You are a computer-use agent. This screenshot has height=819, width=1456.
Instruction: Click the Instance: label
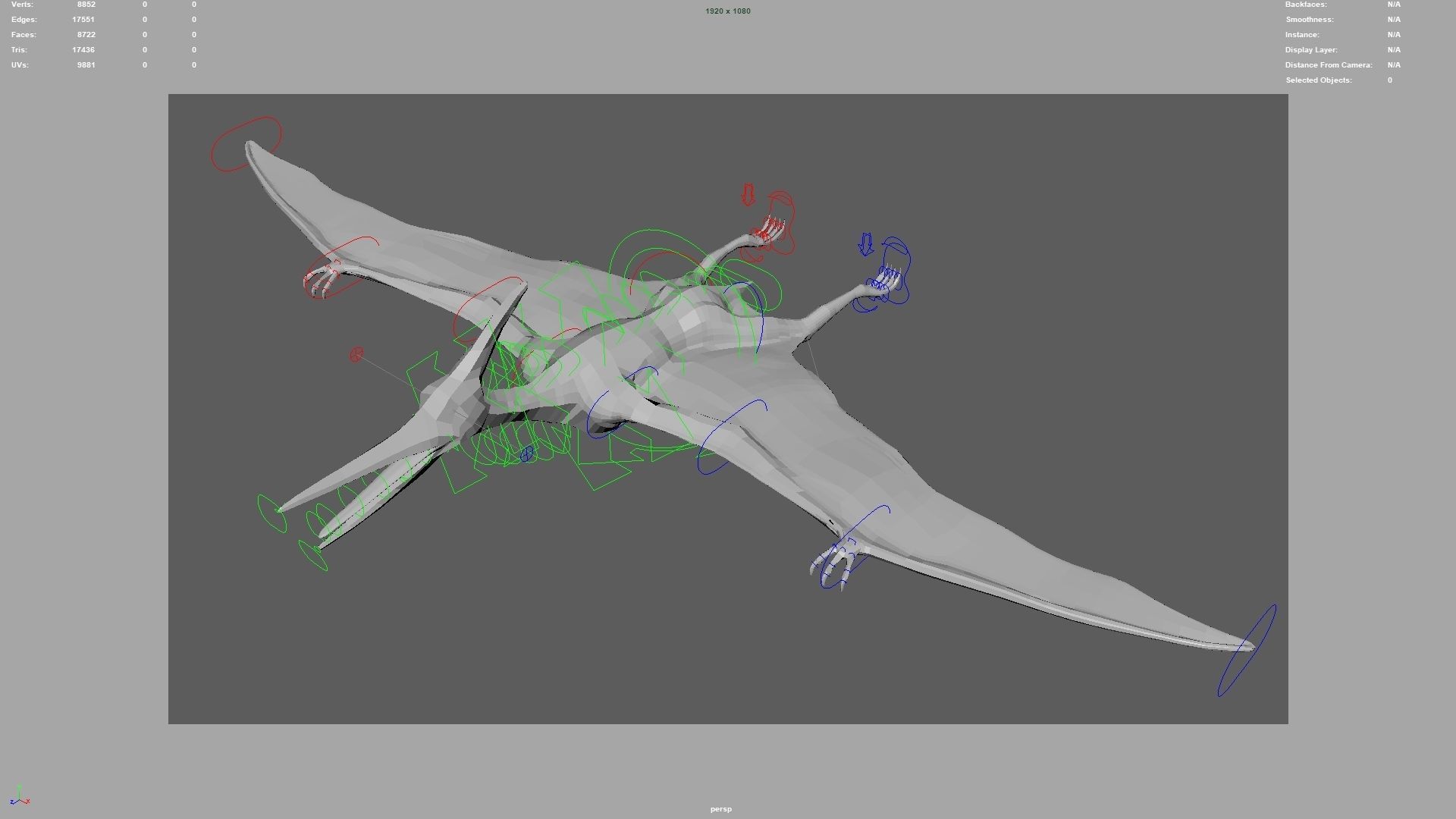click(x=1303, y=35)
